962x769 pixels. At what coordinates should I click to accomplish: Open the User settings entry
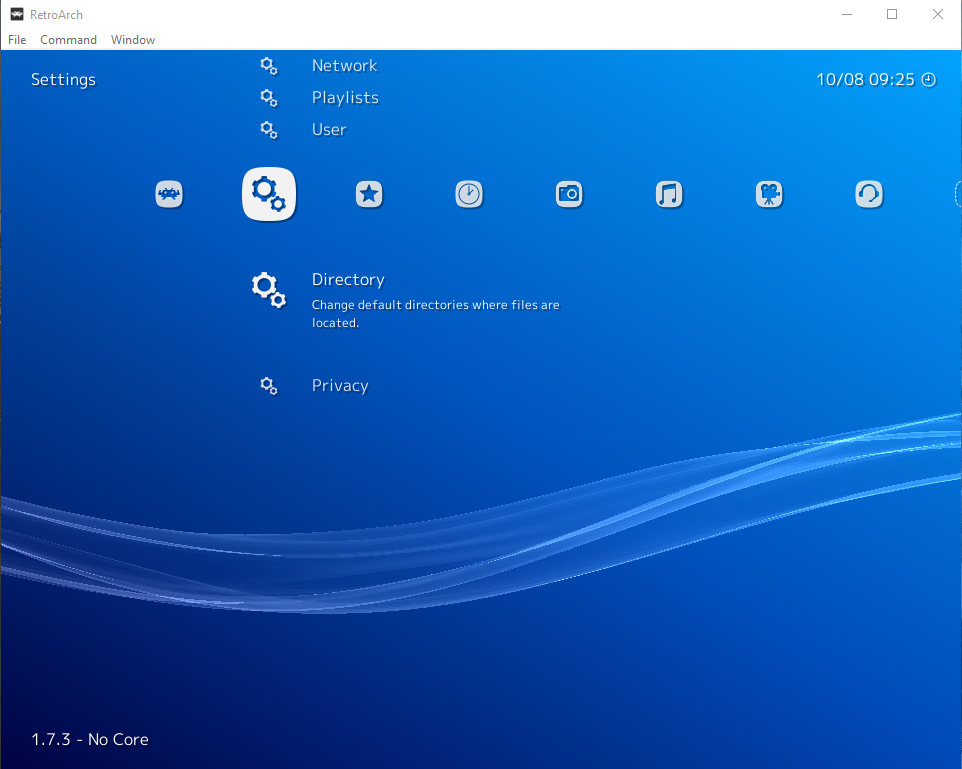click(x=329, y=130)
